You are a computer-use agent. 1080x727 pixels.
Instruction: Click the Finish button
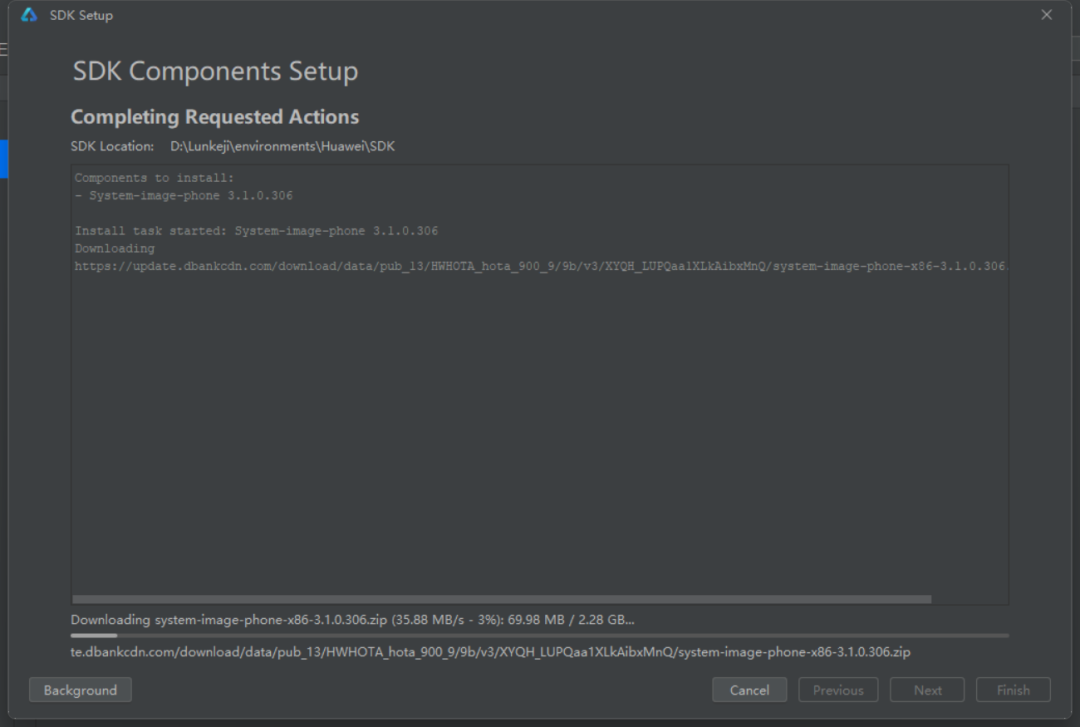(1012, 690)
